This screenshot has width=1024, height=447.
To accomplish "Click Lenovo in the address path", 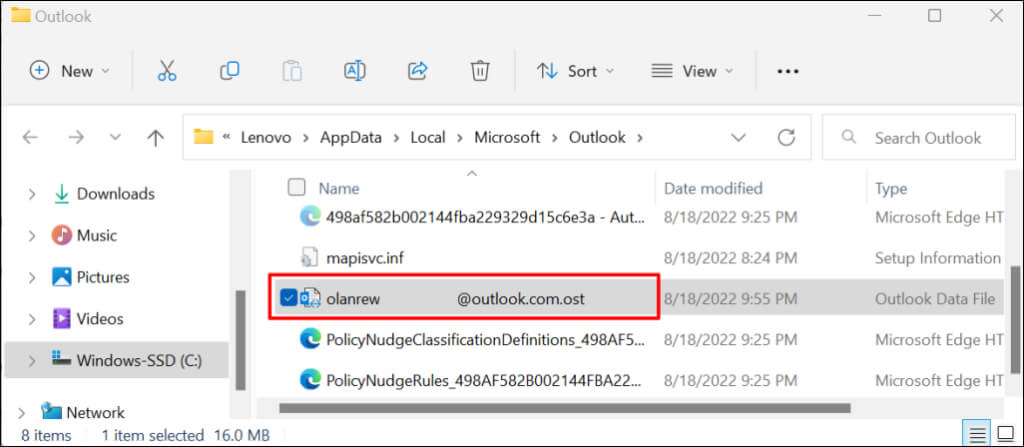I will [266, 137].
